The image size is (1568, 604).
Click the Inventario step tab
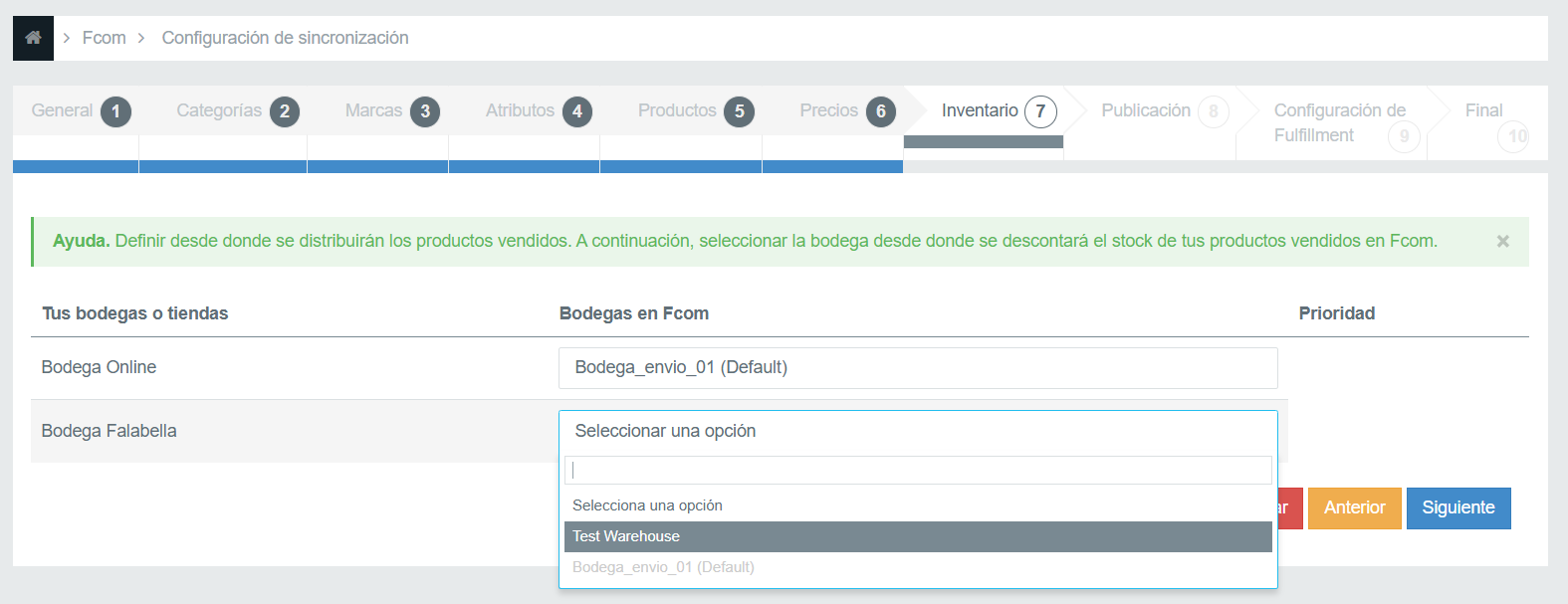coord(996,111)
